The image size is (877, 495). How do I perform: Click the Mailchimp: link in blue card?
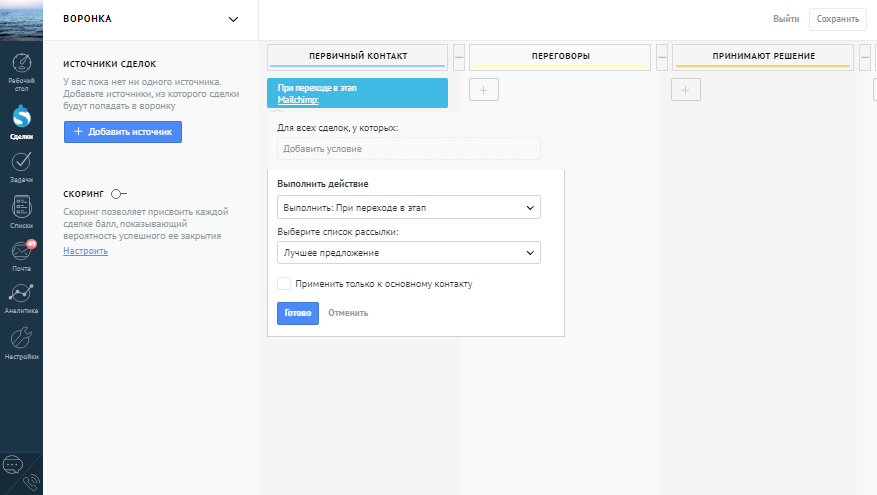[x=298, y=100]
